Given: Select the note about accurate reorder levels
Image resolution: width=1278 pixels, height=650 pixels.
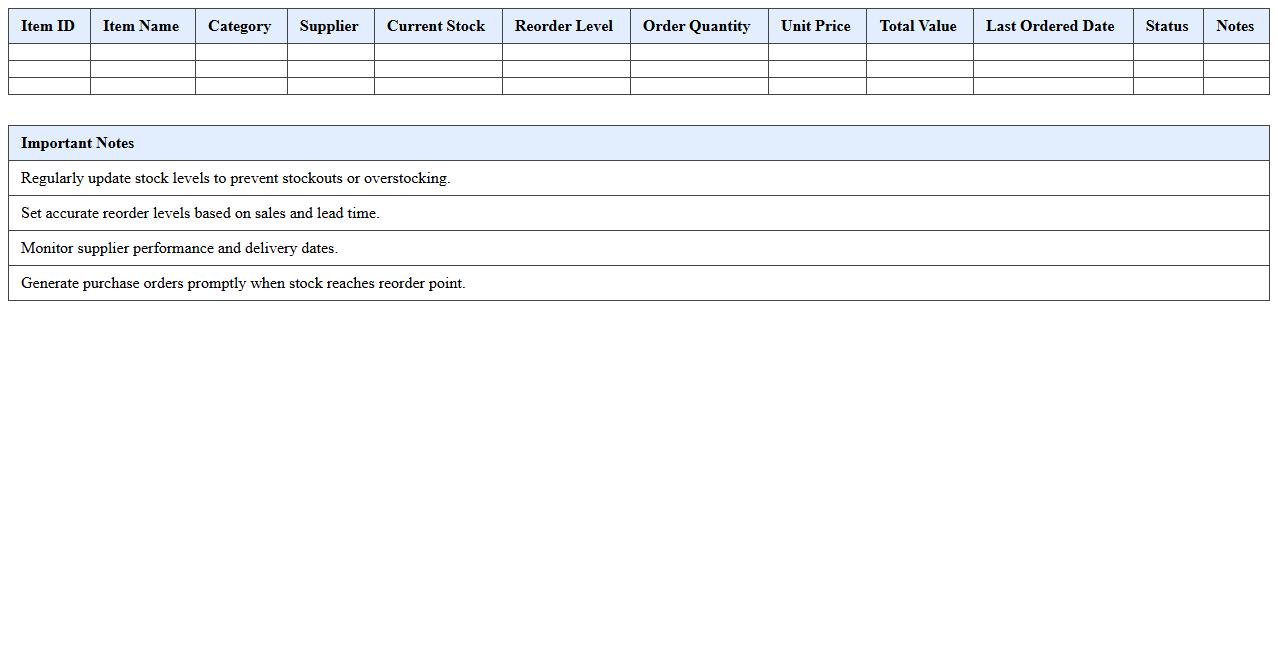Looking at the screenshot, I should [197, 213].
